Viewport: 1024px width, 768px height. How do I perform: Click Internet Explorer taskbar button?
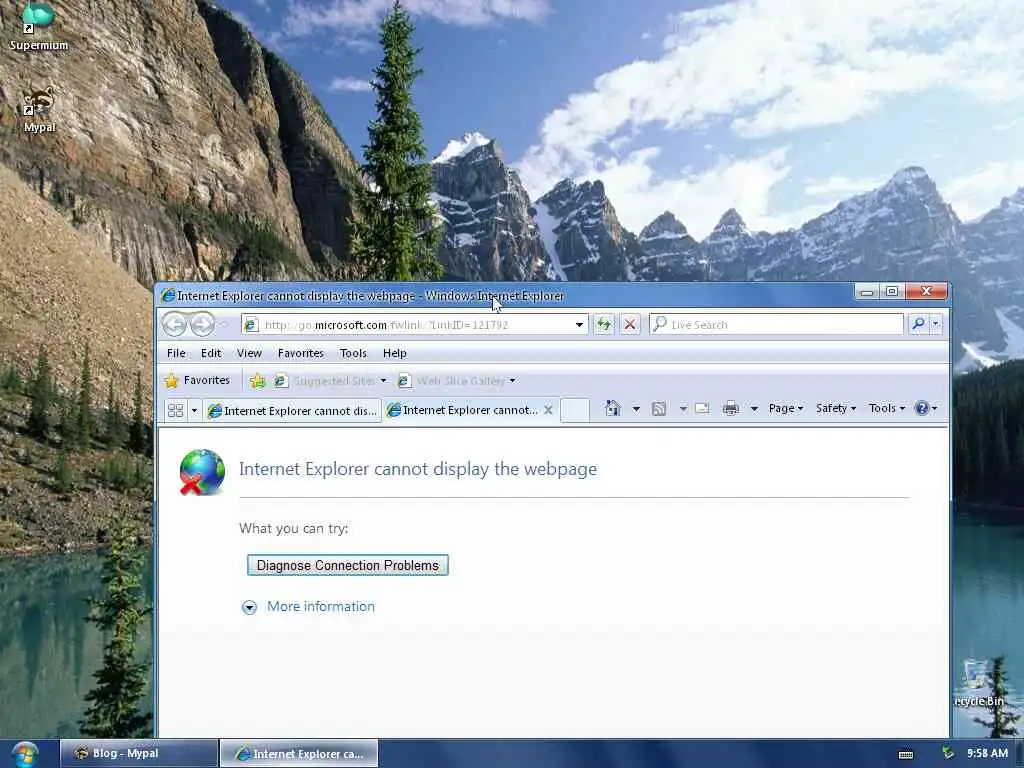point(298,753)
